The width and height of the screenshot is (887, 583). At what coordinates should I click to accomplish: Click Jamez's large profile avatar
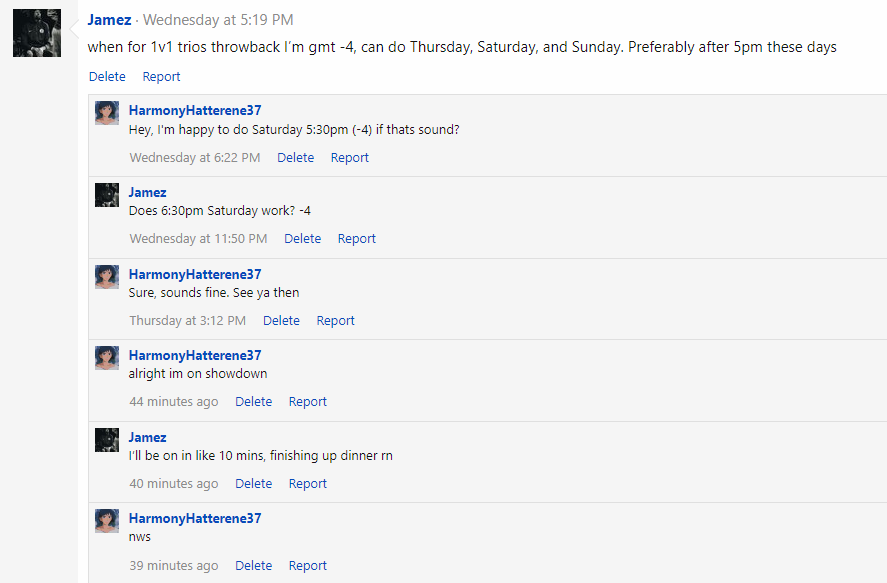point(37,33)
